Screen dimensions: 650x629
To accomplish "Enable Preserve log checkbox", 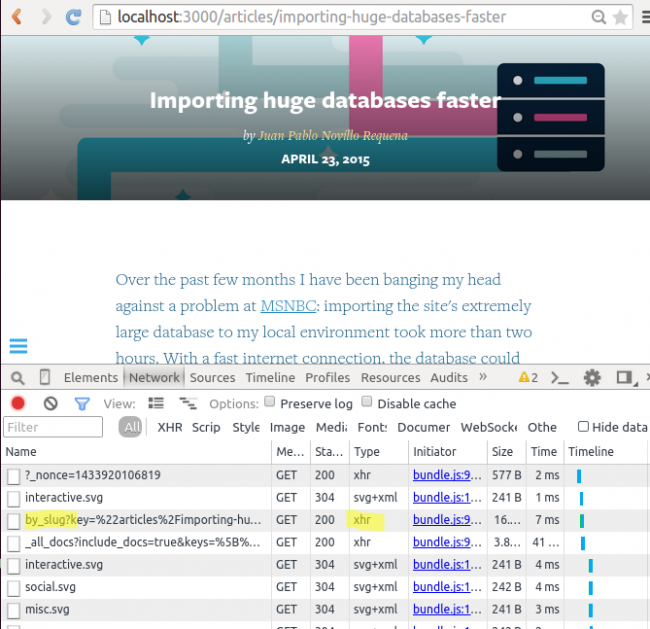I will click(x=271, y=403).
